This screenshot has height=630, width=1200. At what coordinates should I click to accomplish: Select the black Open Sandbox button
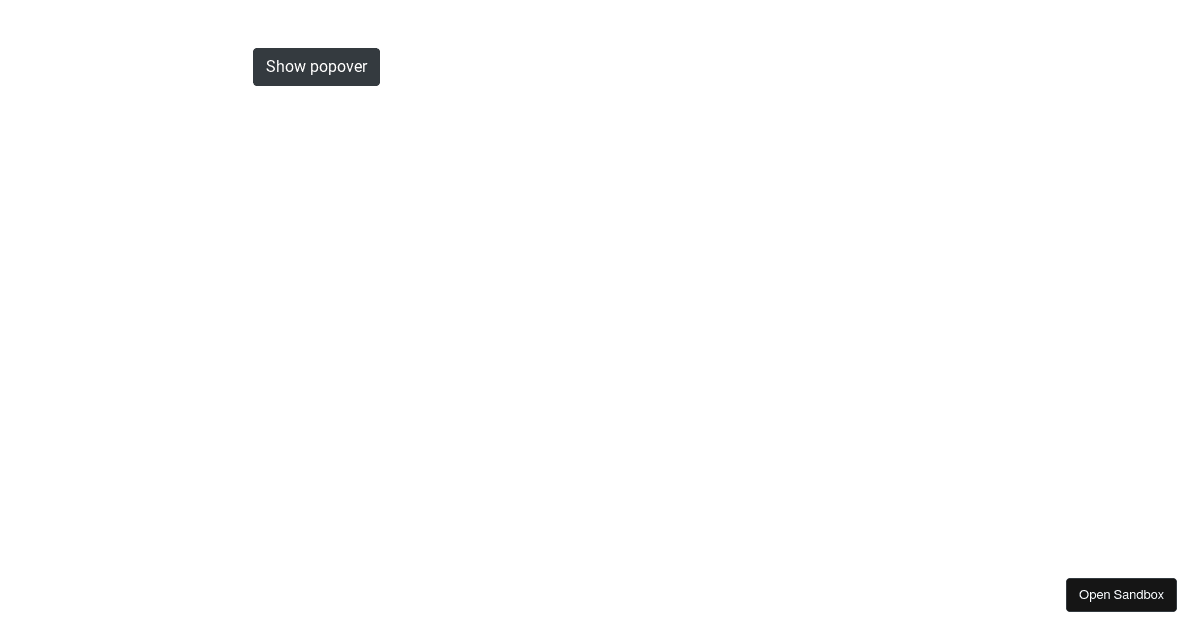(x=1121, y=595)
